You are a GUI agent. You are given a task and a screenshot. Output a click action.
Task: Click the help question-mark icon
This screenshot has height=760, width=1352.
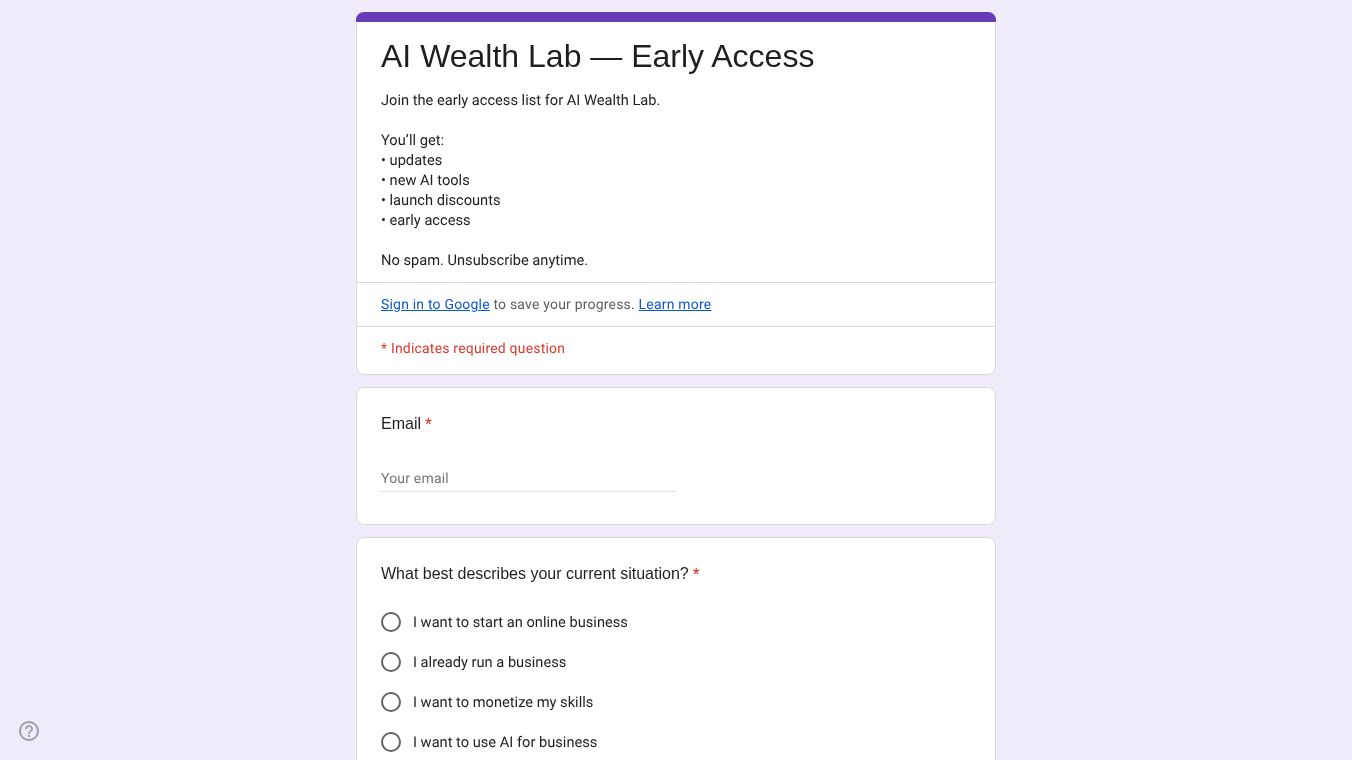pyautogui.click(x=29, y=731)
